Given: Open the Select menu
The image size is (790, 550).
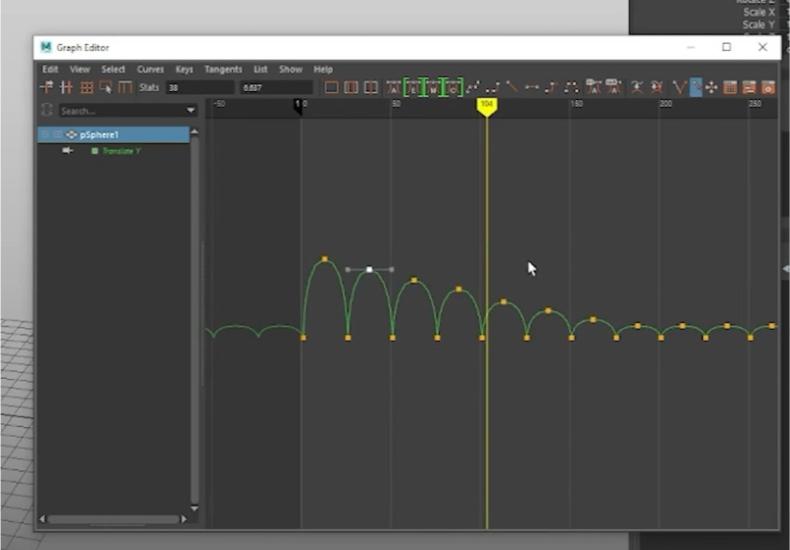Looking at the screenshot, I should [x=113, y=70].
